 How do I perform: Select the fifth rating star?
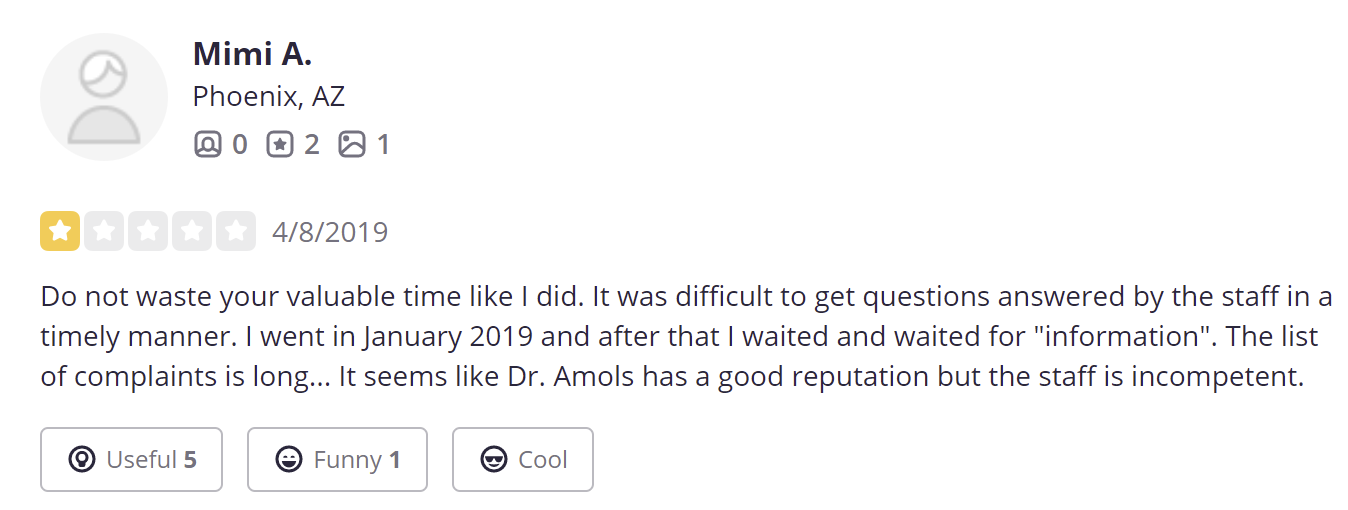(x=236, y=232)
